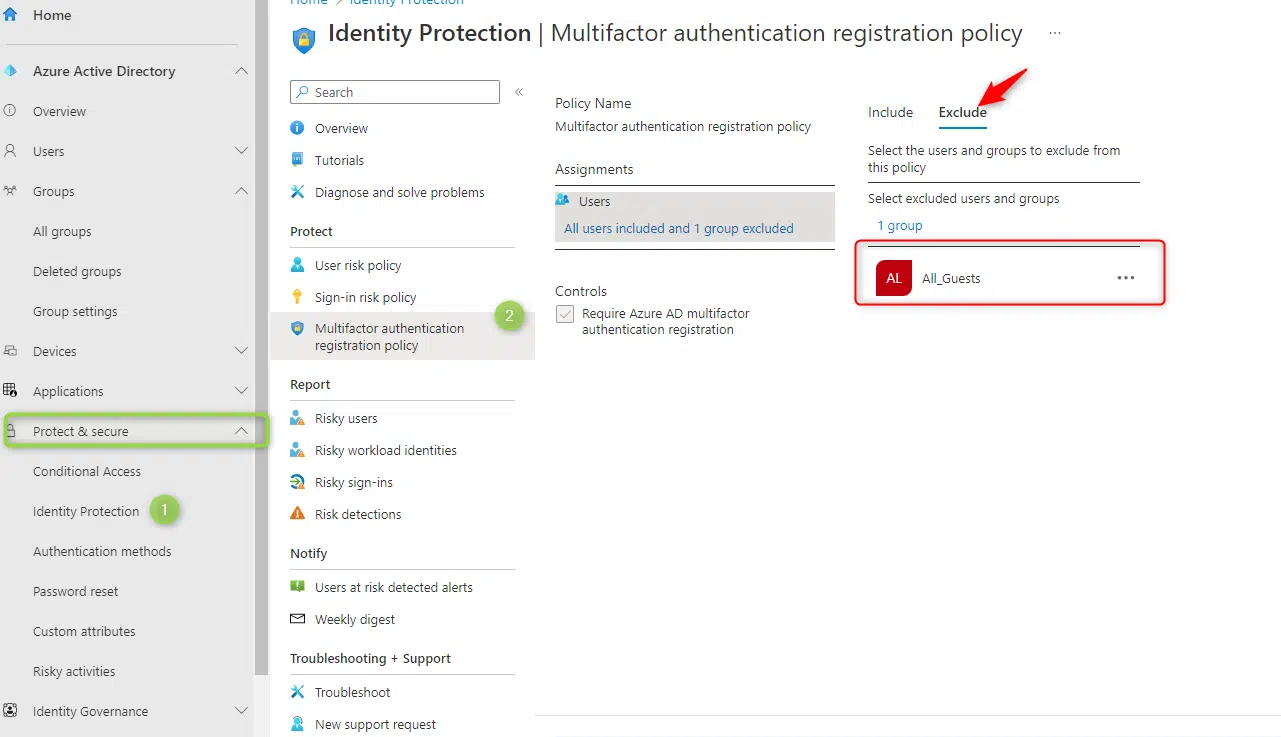Click the Azure Active Directory diamond icon
This screenshot has width=1281, height=737.
11,71
